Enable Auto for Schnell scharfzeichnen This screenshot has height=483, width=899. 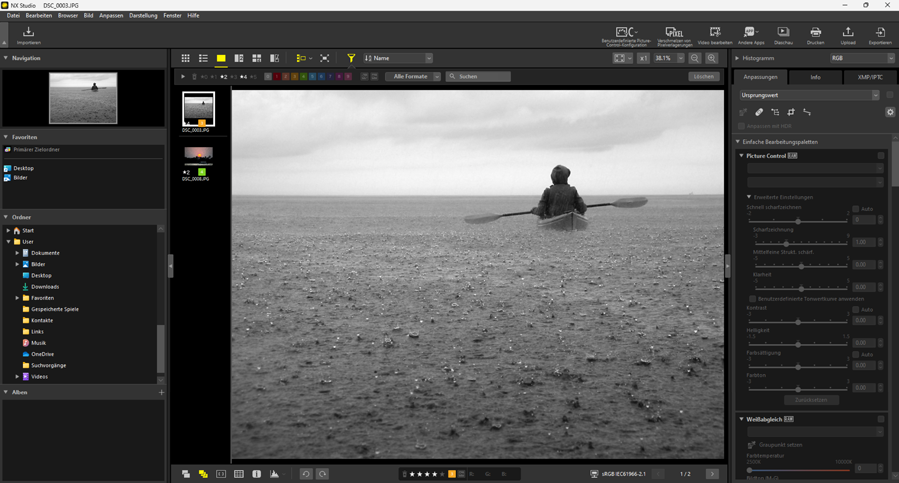pos(856,209)
